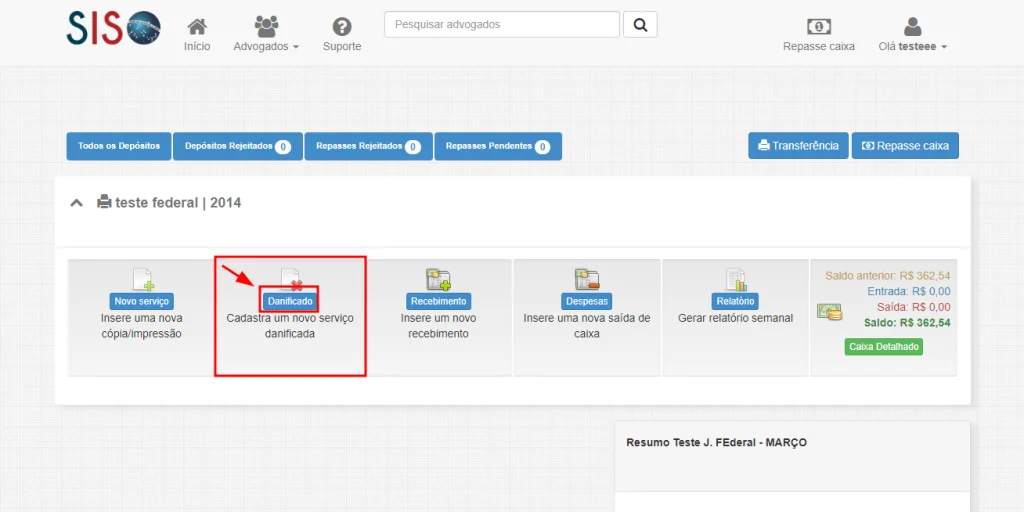Click printer icon beside teste federal
This screenshot has width=1024, height=512.
click(x=104, y=202)
